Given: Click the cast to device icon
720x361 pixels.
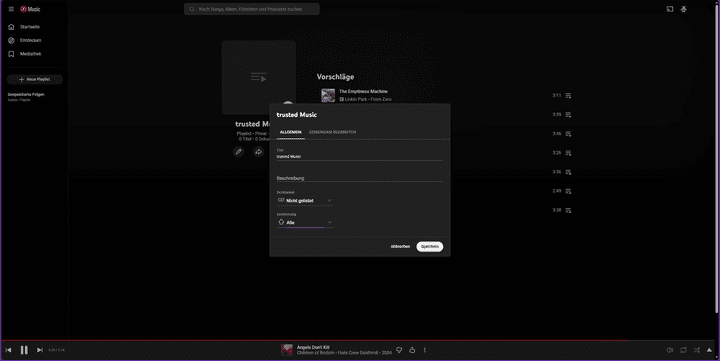Looking at the screenshot, I should point(670,9).
